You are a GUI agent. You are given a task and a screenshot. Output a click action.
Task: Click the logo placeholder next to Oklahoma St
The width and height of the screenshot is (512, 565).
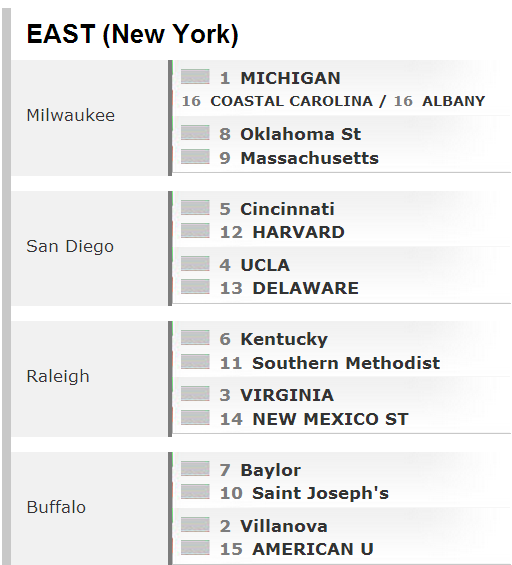click(195, 133)
